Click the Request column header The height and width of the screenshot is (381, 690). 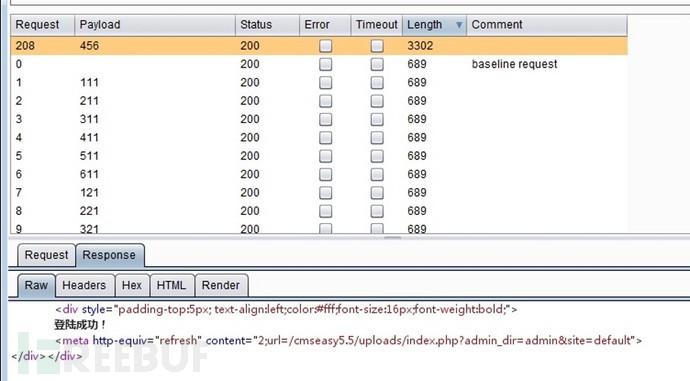(43, 25)
